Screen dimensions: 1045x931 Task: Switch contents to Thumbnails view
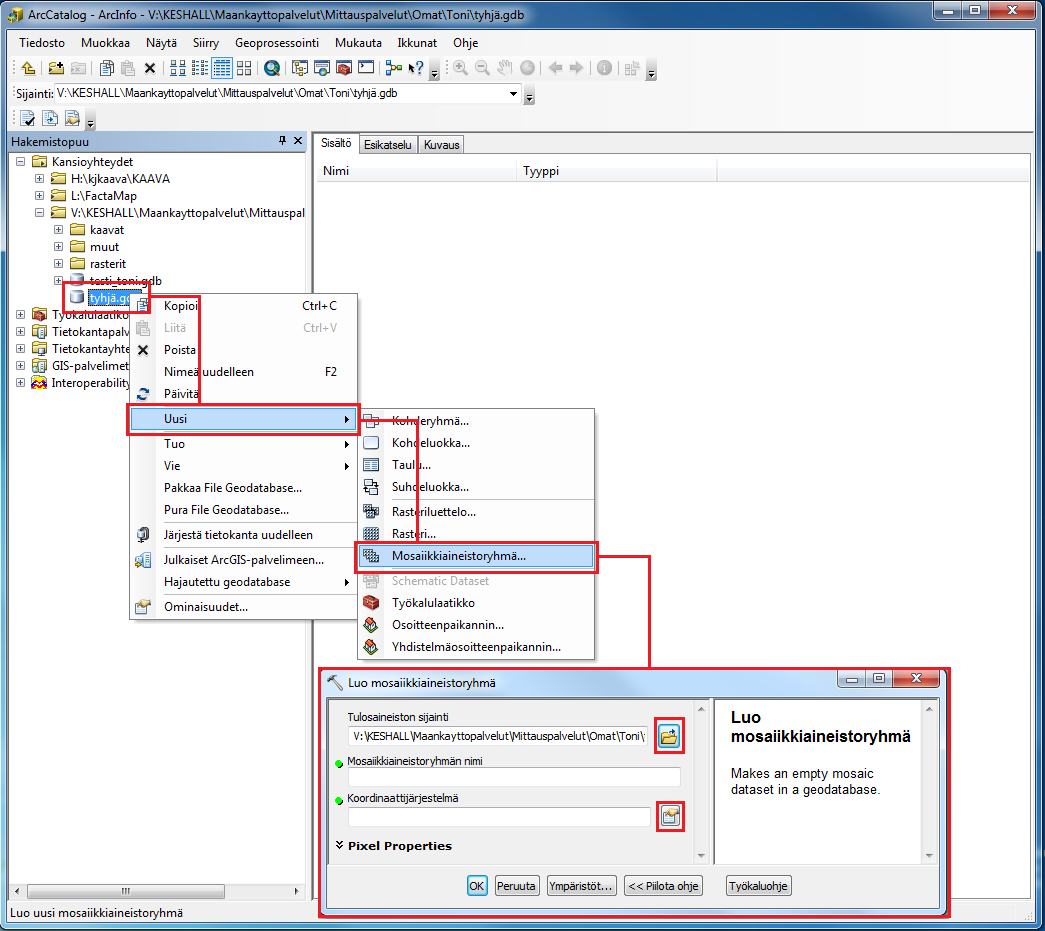click(244, 67)
